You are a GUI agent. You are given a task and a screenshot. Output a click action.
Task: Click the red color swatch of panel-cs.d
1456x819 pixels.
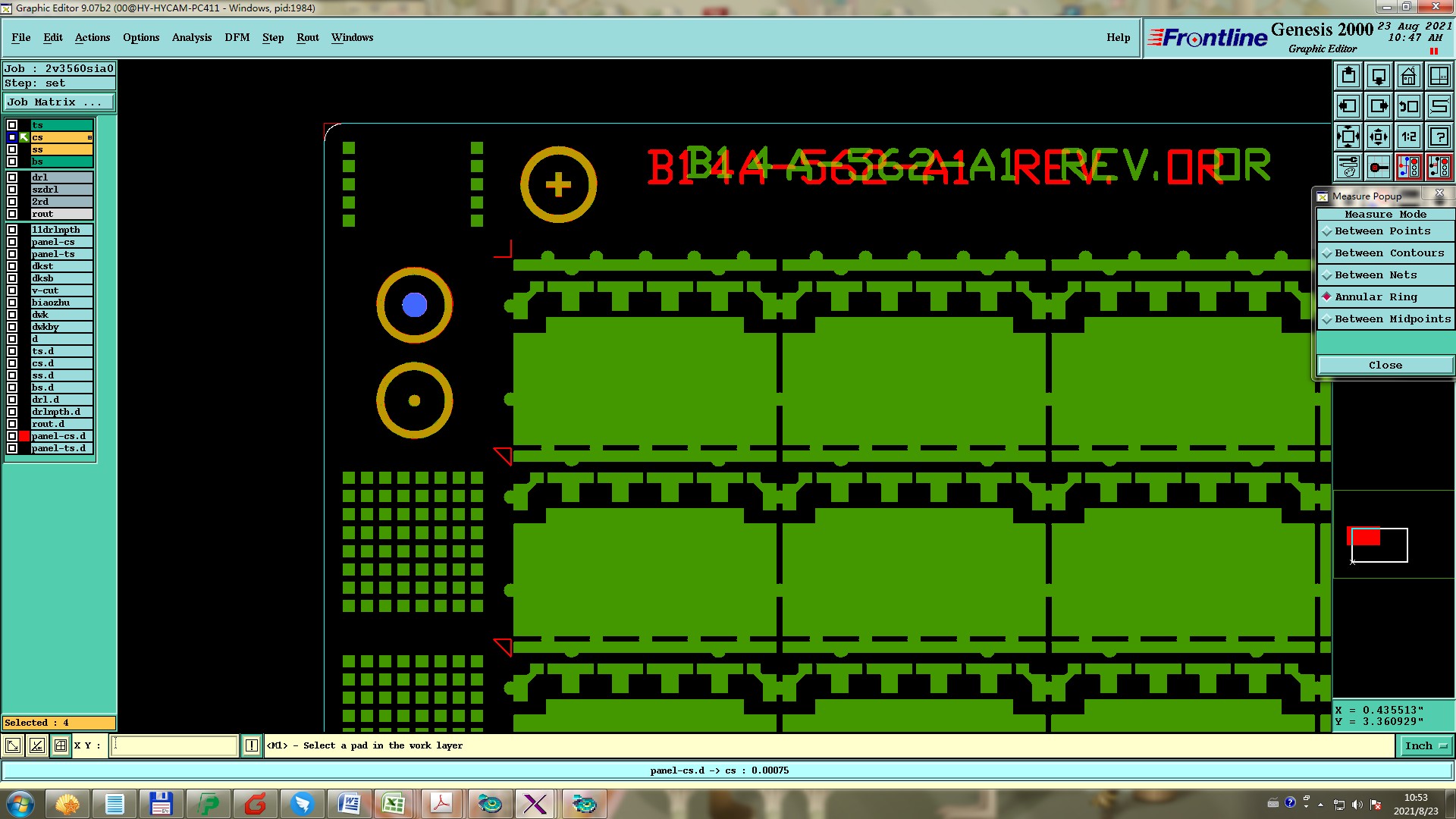coord(24,436)
